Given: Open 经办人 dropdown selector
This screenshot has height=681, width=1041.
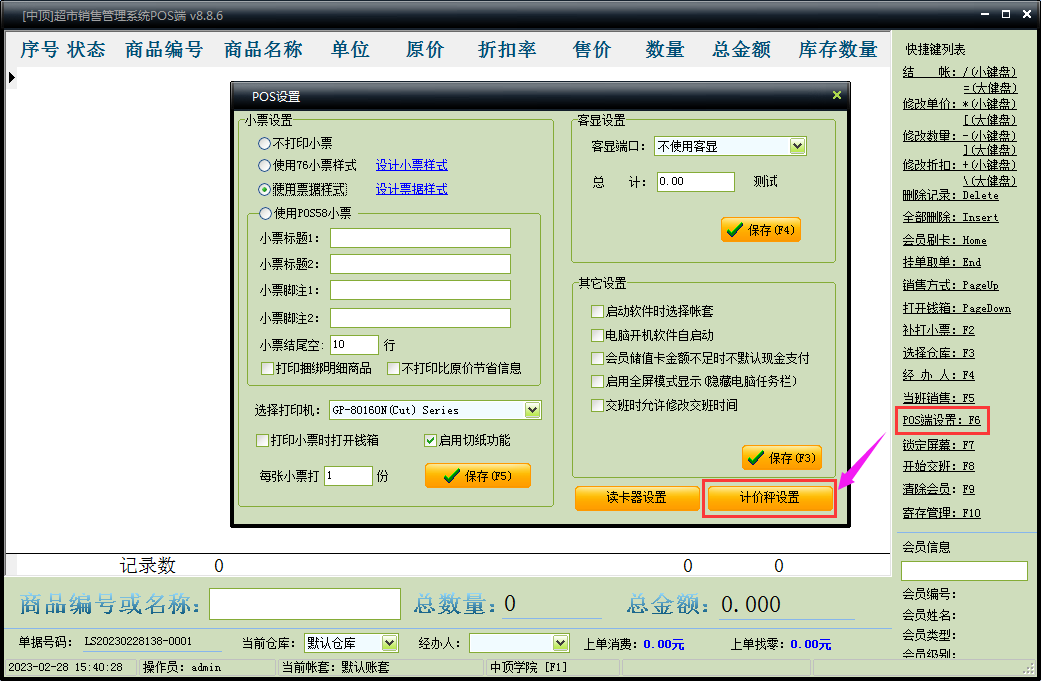Looking at the screenshot, I should pyautogui.click(x=561, y=643).
